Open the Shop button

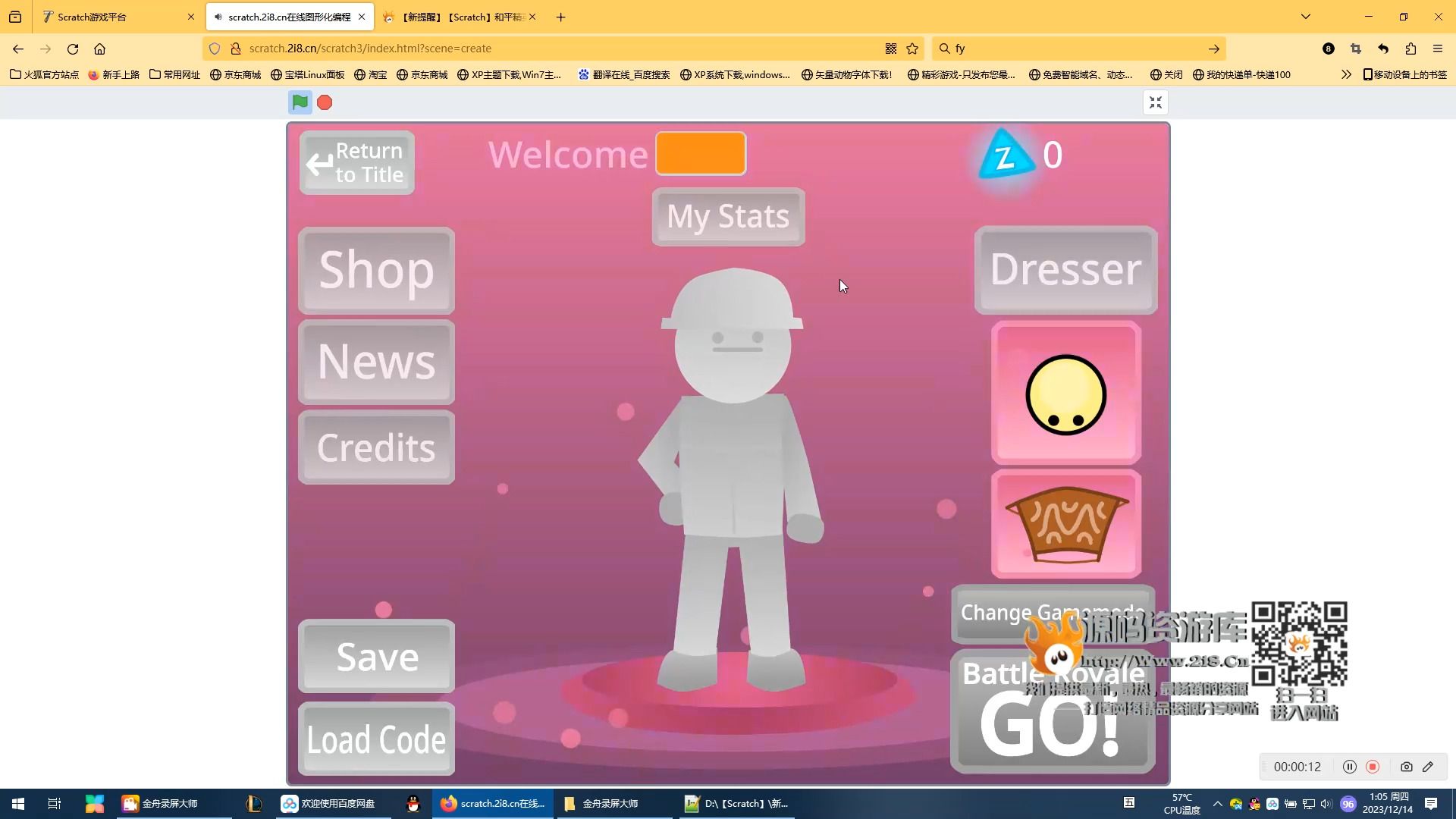376,271
